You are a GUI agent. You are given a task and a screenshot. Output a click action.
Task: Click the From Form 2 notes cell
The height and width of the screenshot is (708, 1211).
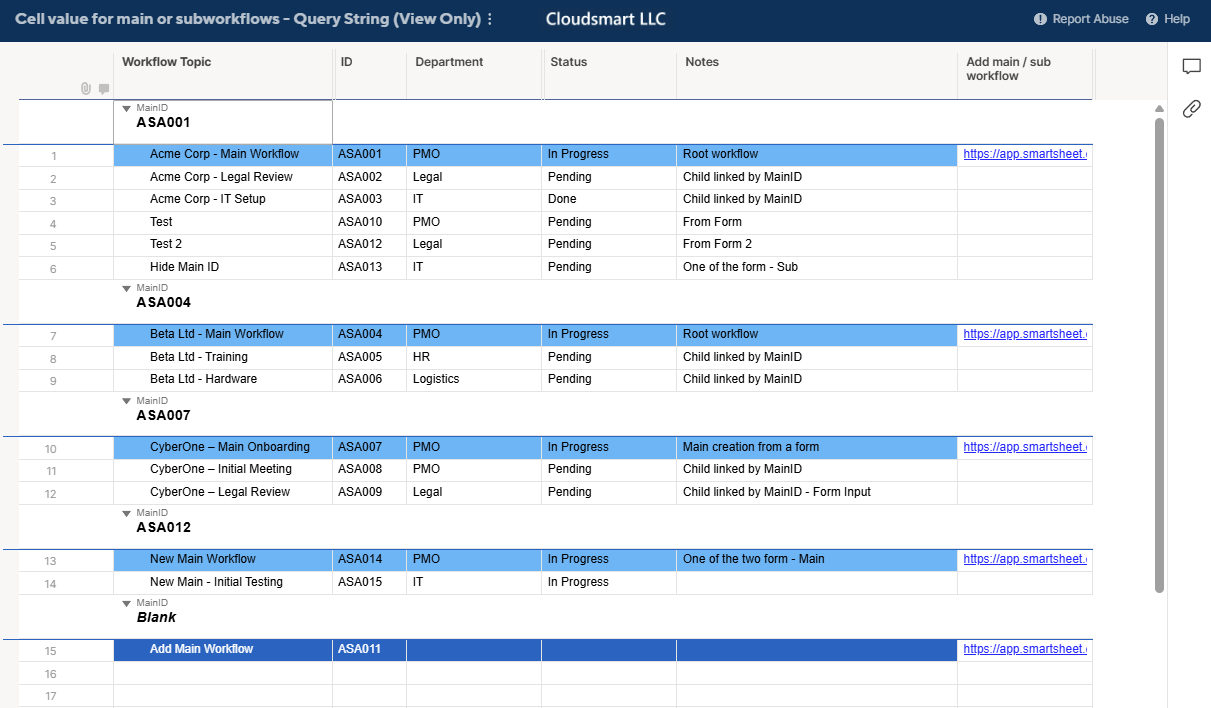click(817, 244)
